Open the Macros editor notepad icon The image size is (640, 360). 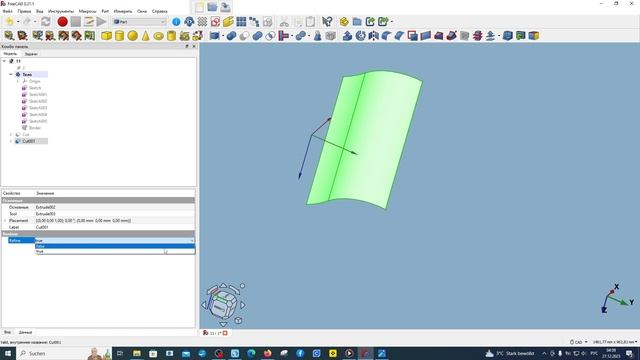(89, 22)
